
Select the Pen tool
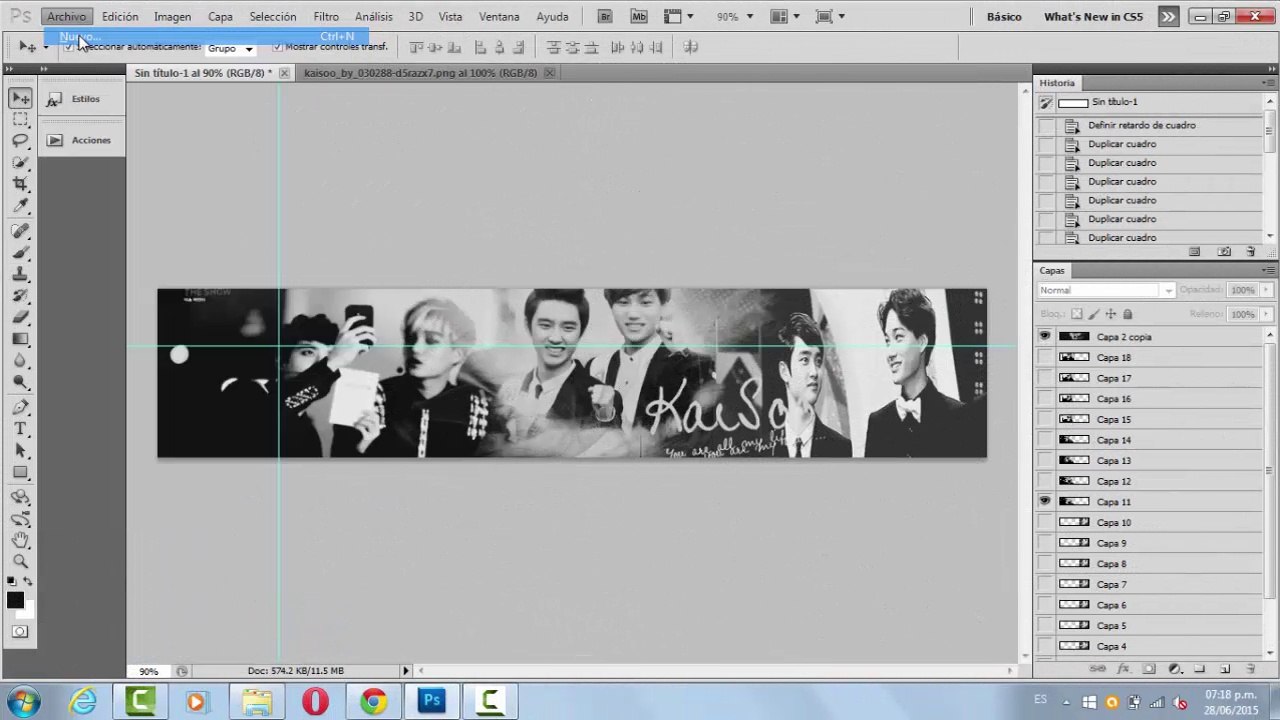pyautogui.click(x=20, y=407)
